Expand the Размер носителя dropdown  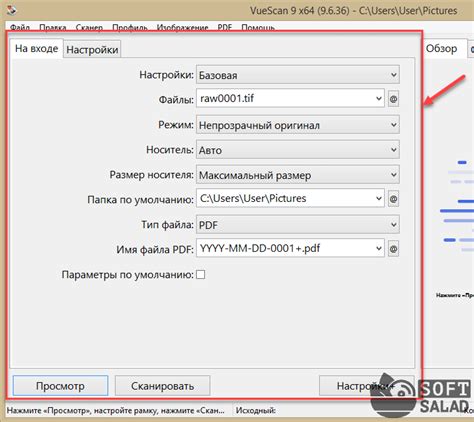(x=298, y=175)
